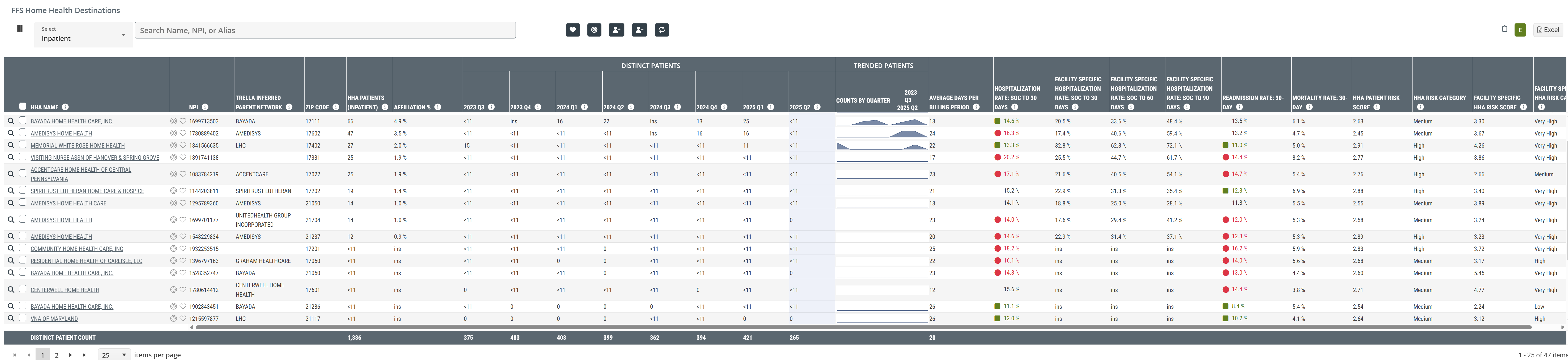Click heart icon on Bayada 17111 row
The image size is (1568, 360).
click(183, 121)
